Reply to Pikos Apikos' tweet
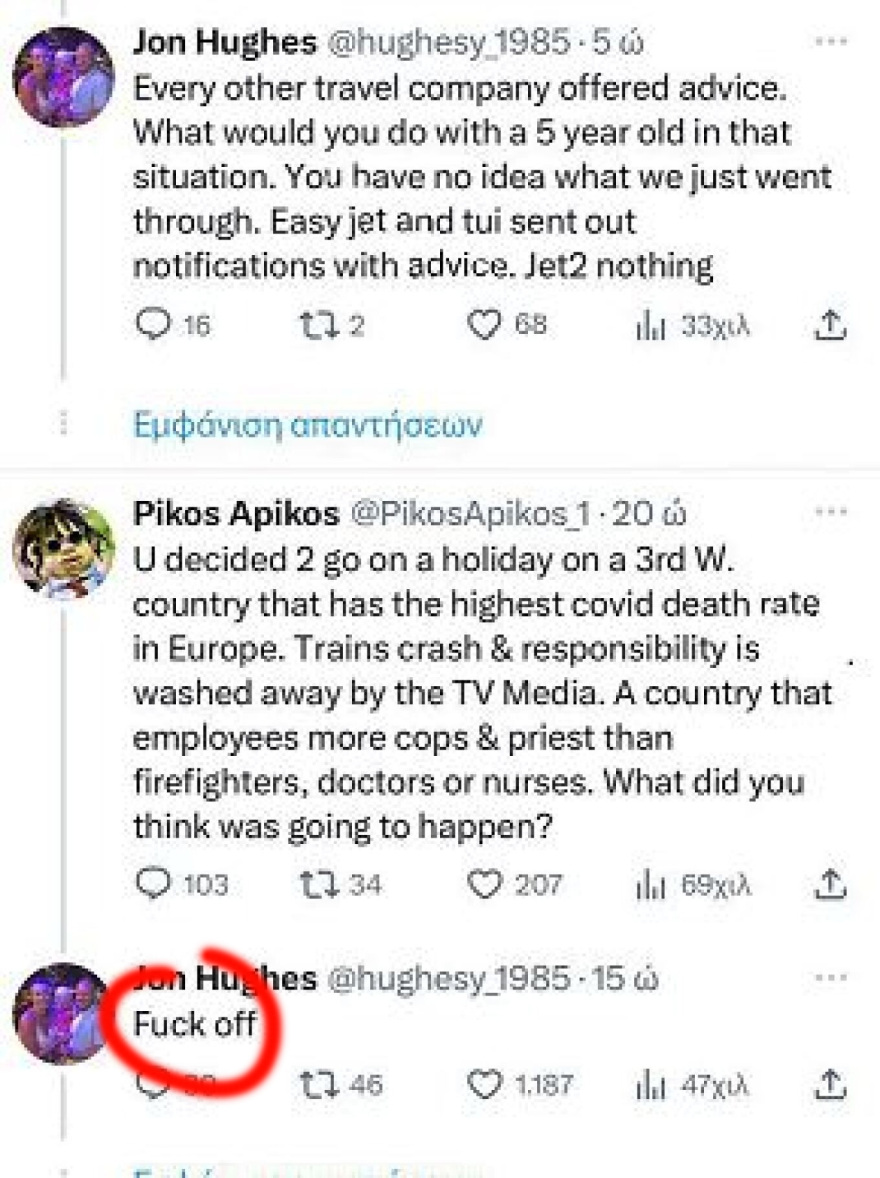This screenshot has height=1178, width=880. pyautogui.click(x=153, y=884)
